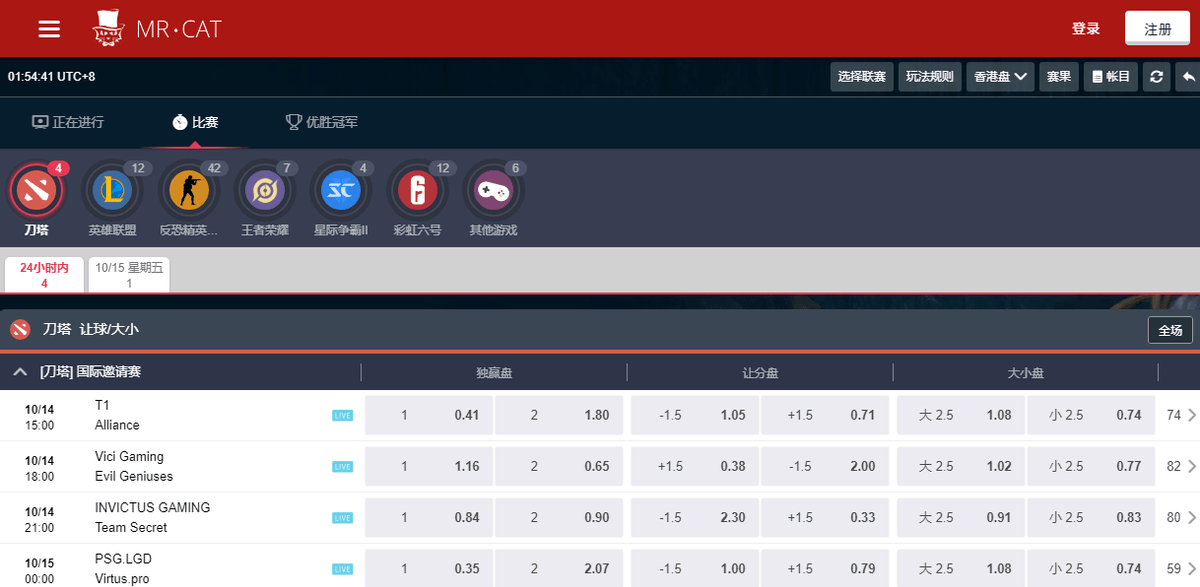Screen dimensions: 1200x587
Task: Click the clock 01:54:41 UTC+8
Action: tap(51, 77)
